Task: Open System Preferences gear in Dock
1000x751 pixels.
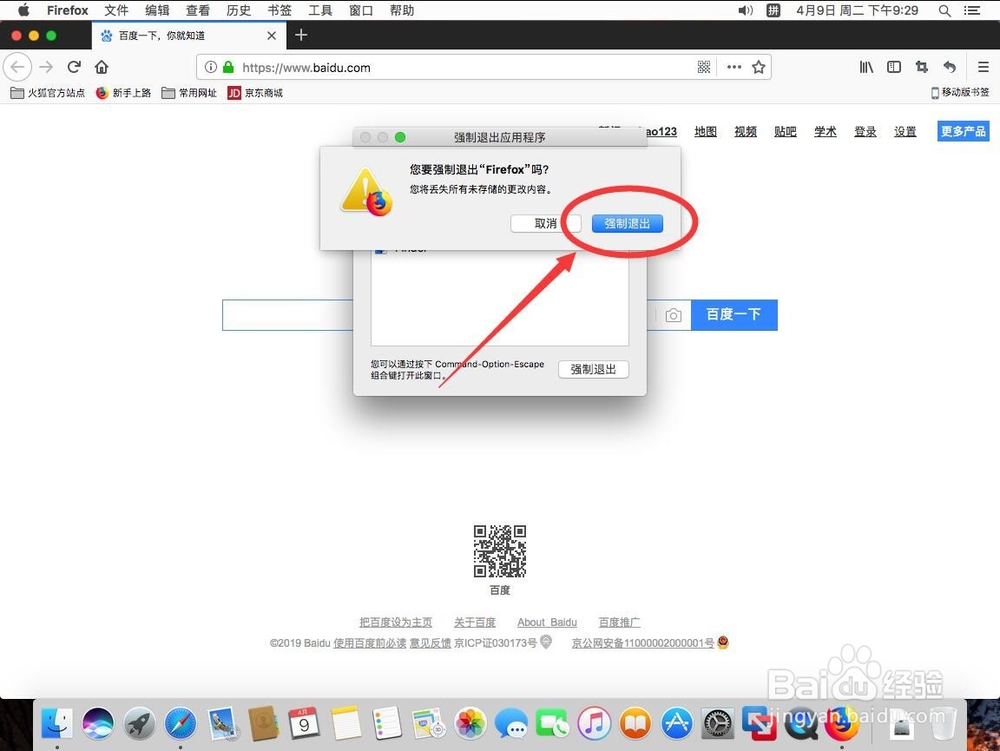Action: (x=718, y=724)
